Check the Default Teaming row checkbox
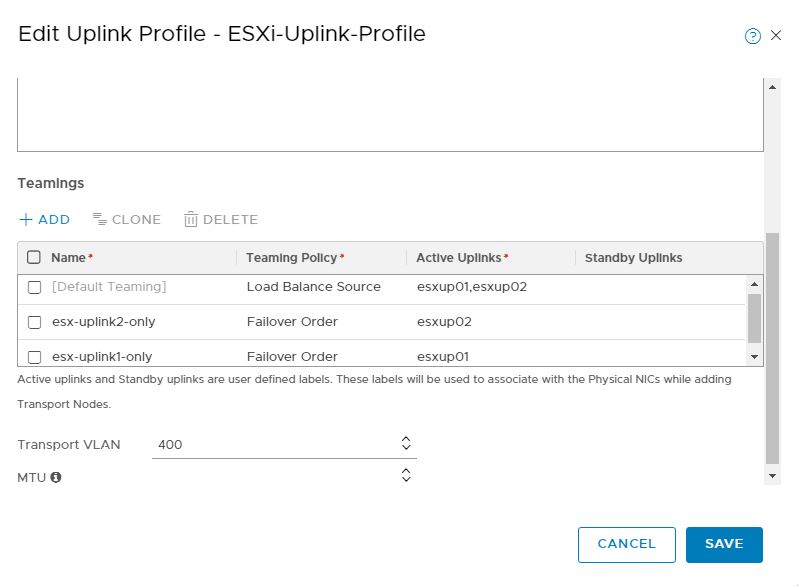The height and width of the screenshot is (586, 798). (x=34, y=287)
